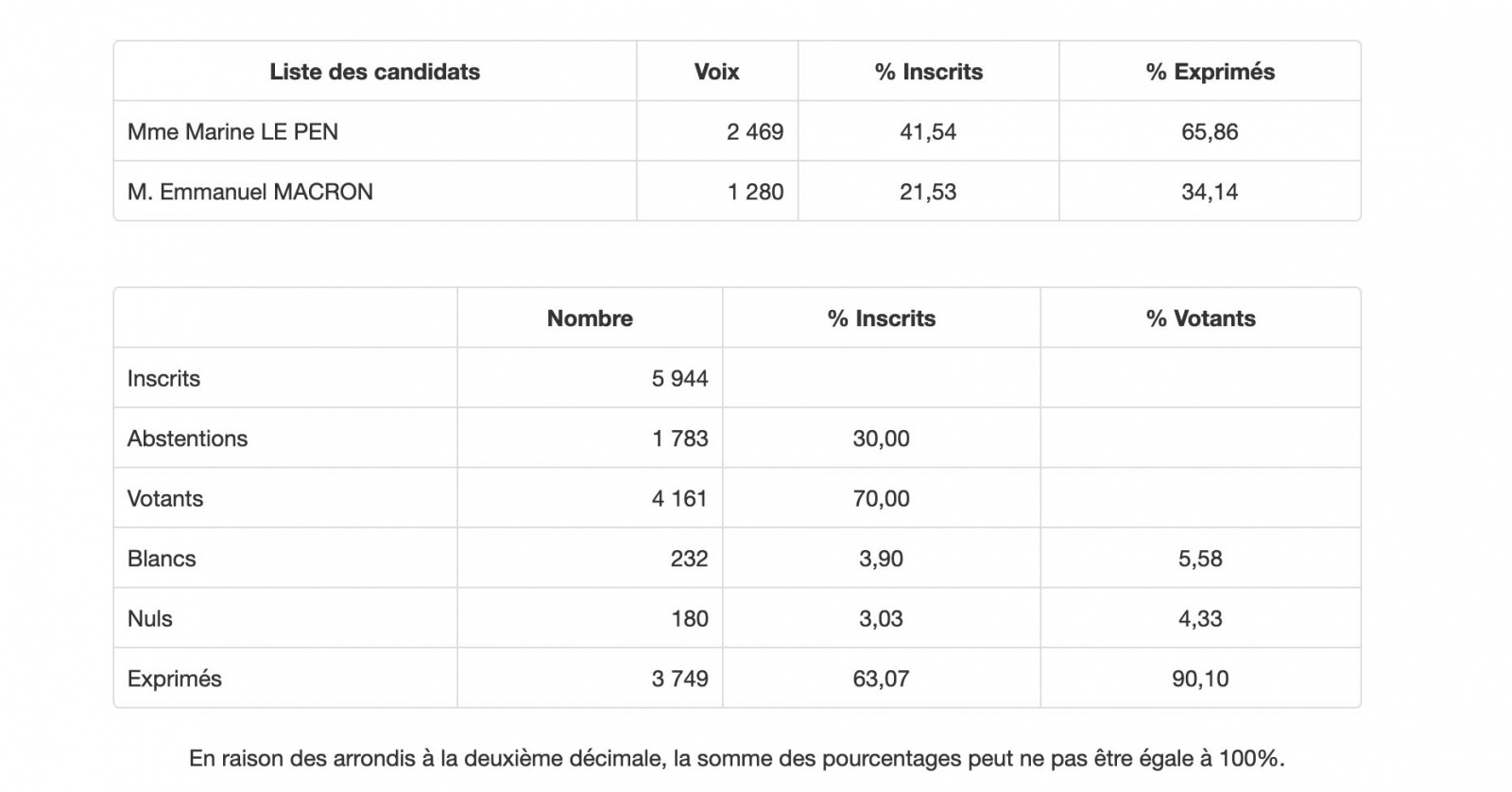Viewport: 1512px width, 792px height.
Task: Click the % Votants column header
Action: tap(1200, 319)
